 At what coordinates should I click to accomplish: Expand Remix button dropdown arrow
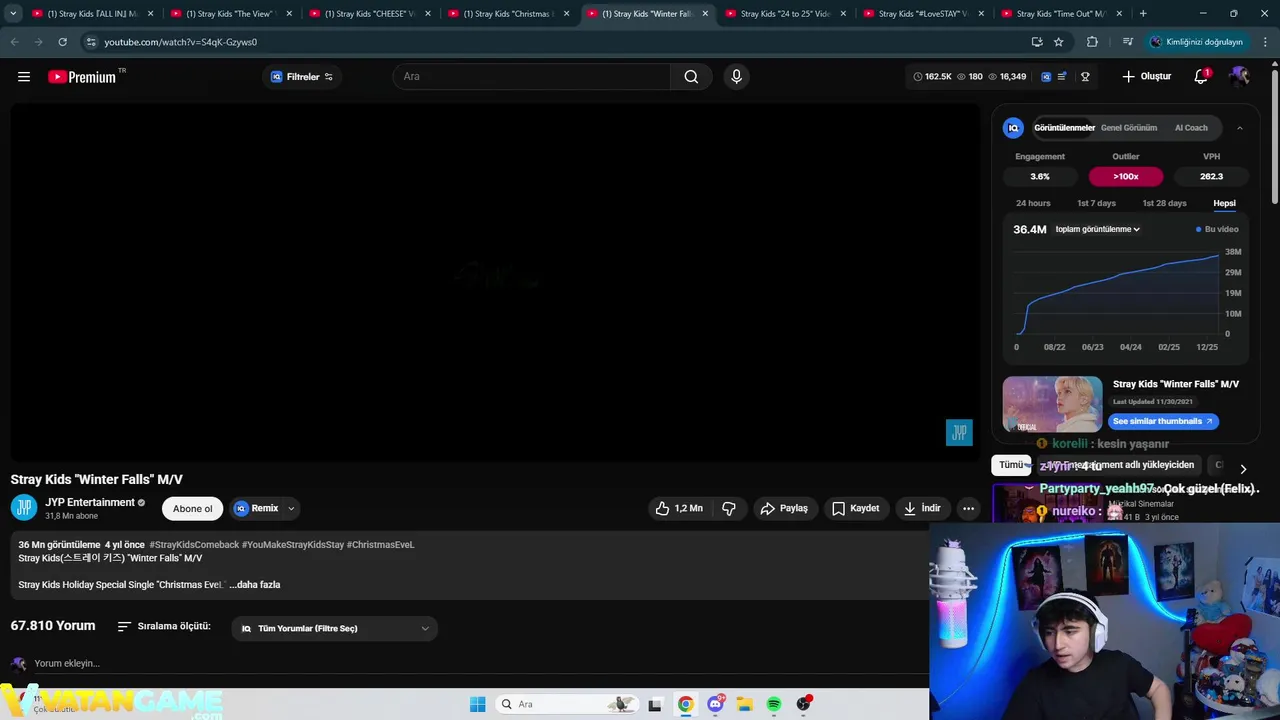click(x=291, y=508)
